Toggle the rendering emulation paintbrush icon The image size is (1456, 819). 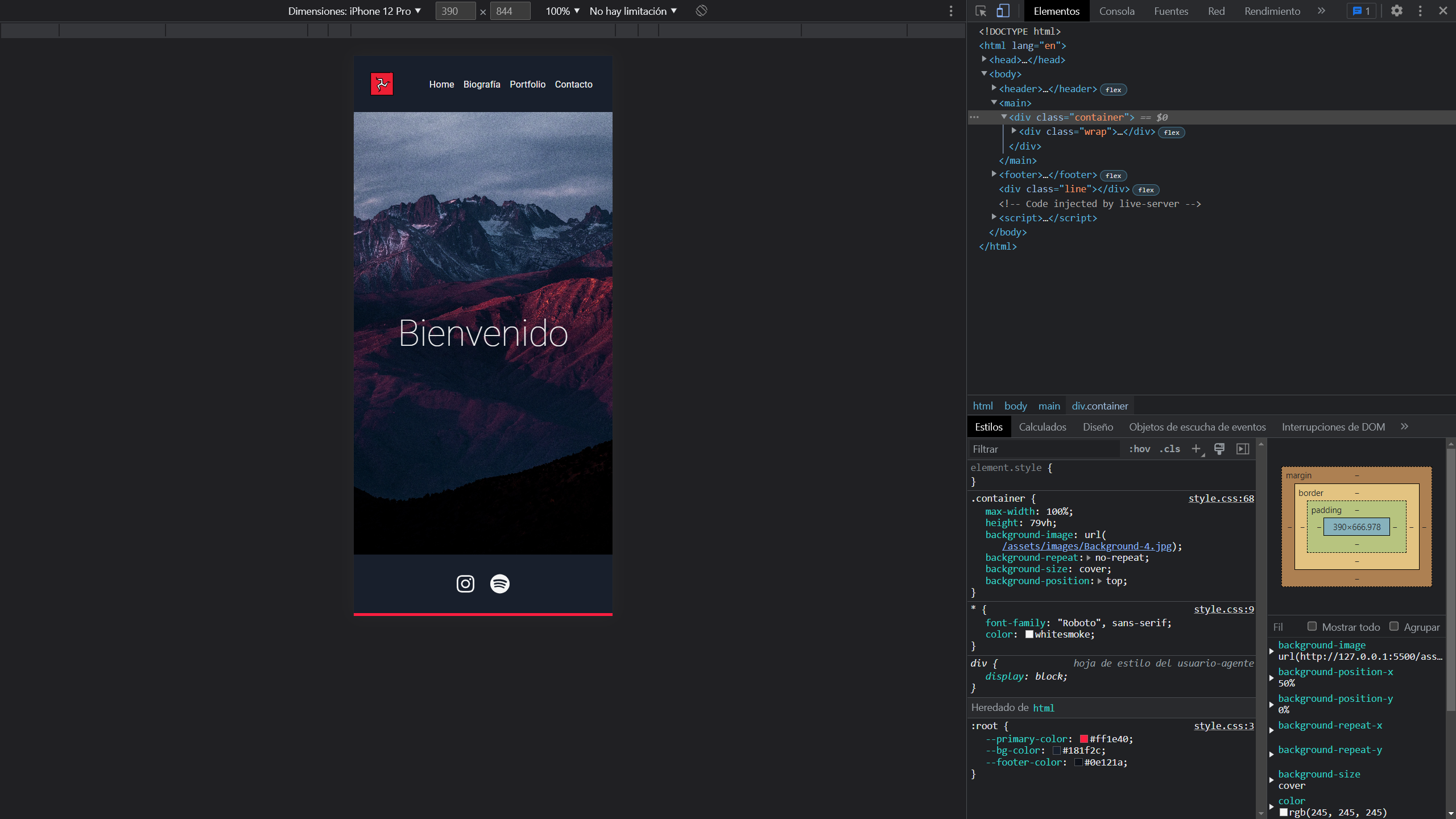tap(1219, 449)
